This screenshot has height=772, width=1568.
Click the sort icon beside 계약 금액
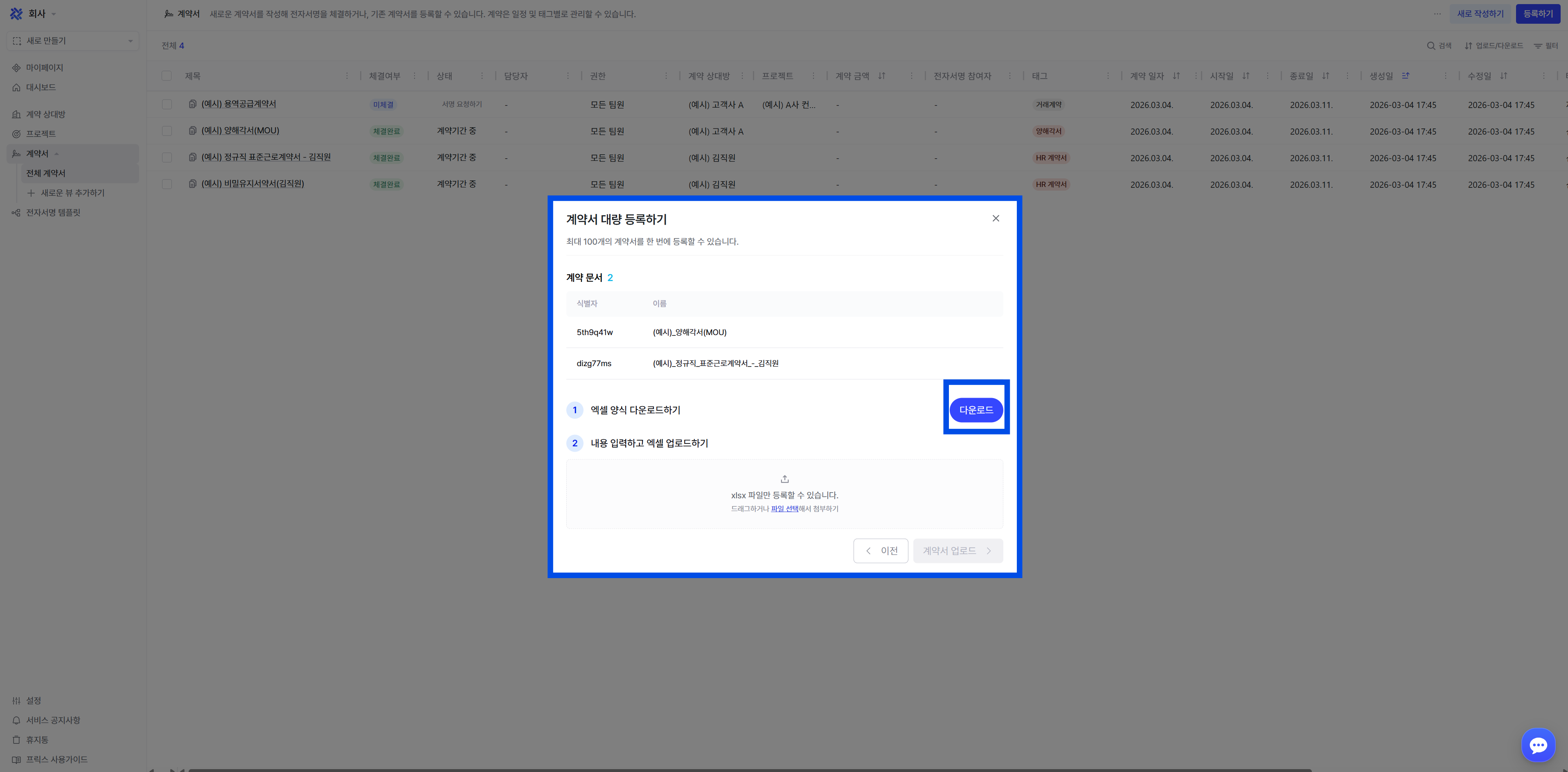[x=881, y=76]
